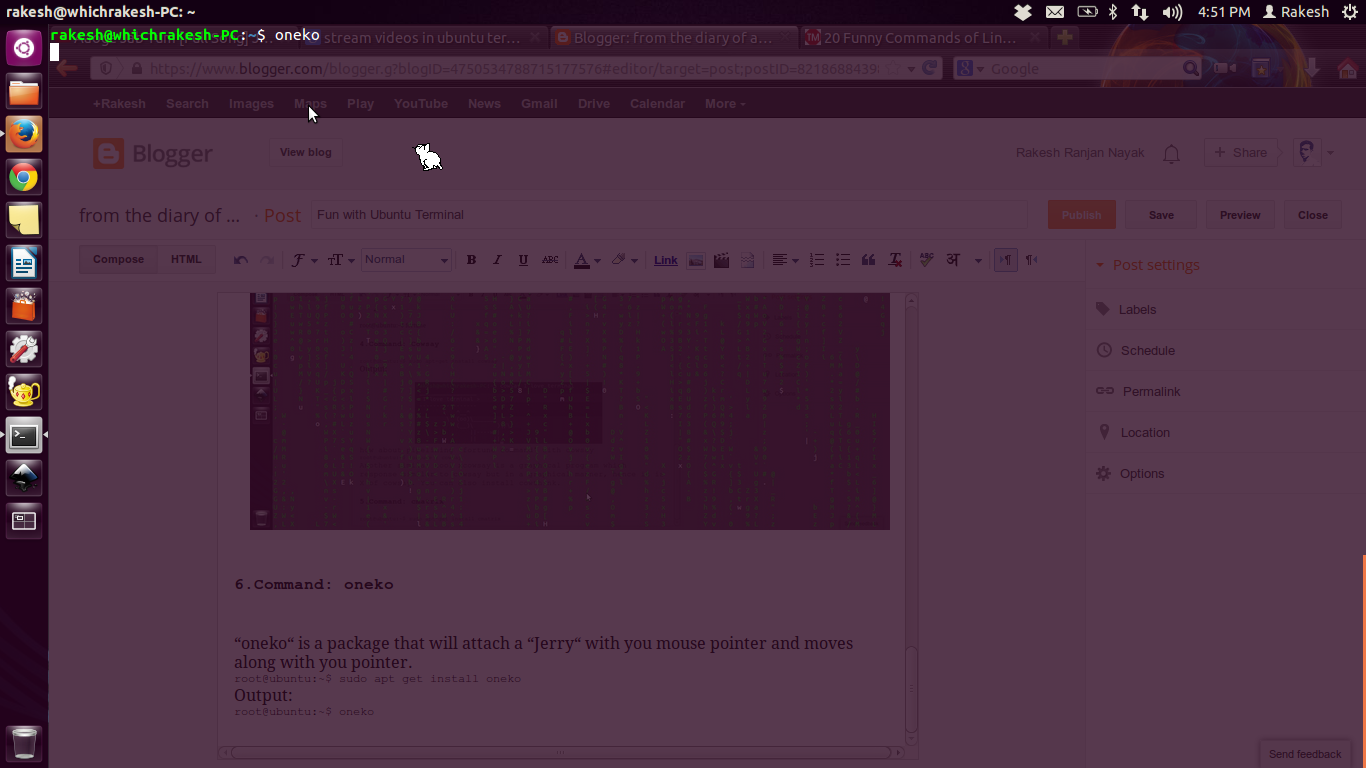1366x768 pixels.
Task: Apply a bullet list
Action: point(843,260)
